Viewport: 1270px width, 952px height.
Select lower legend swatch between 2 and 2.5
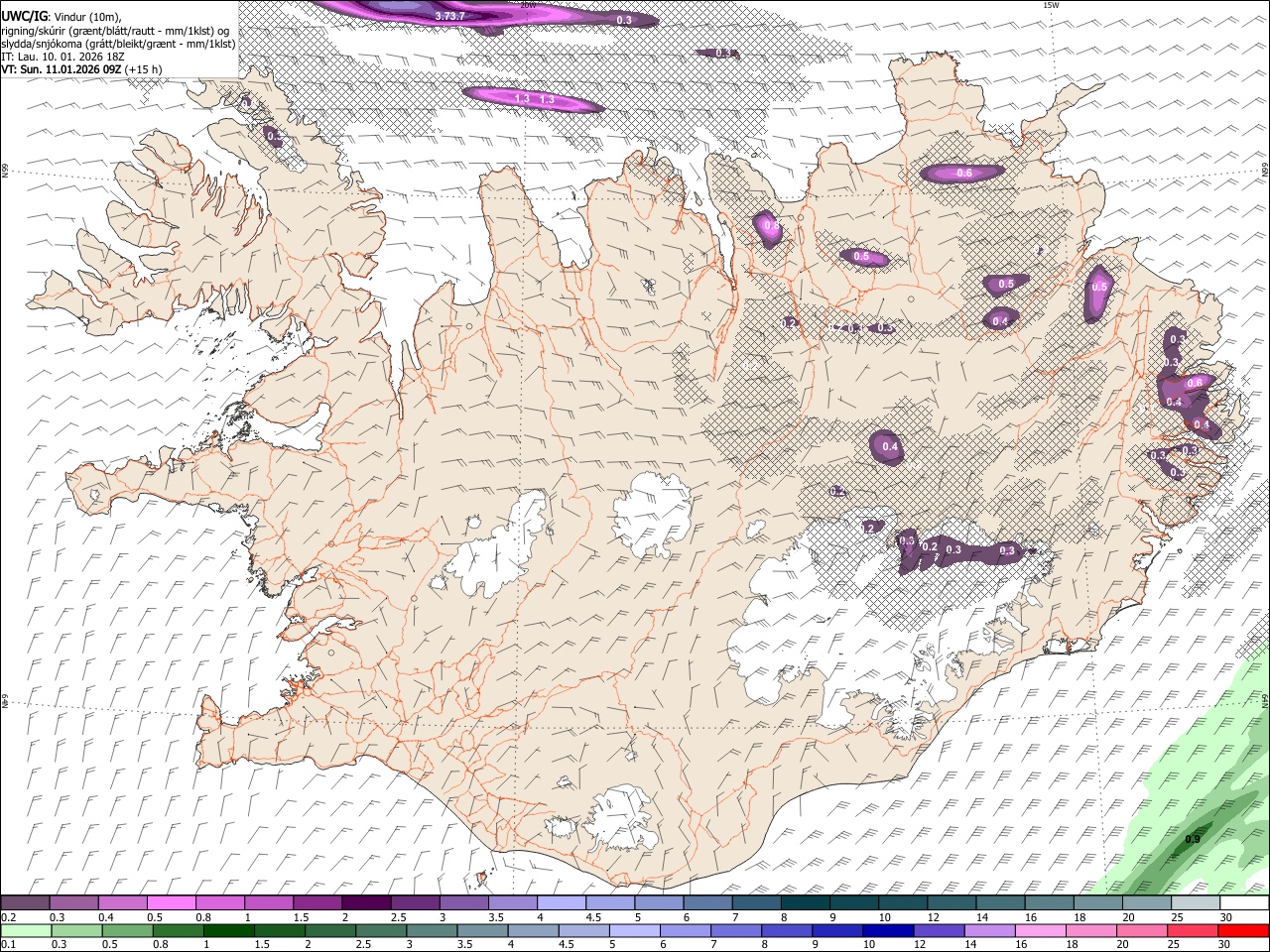coord(329,930)
